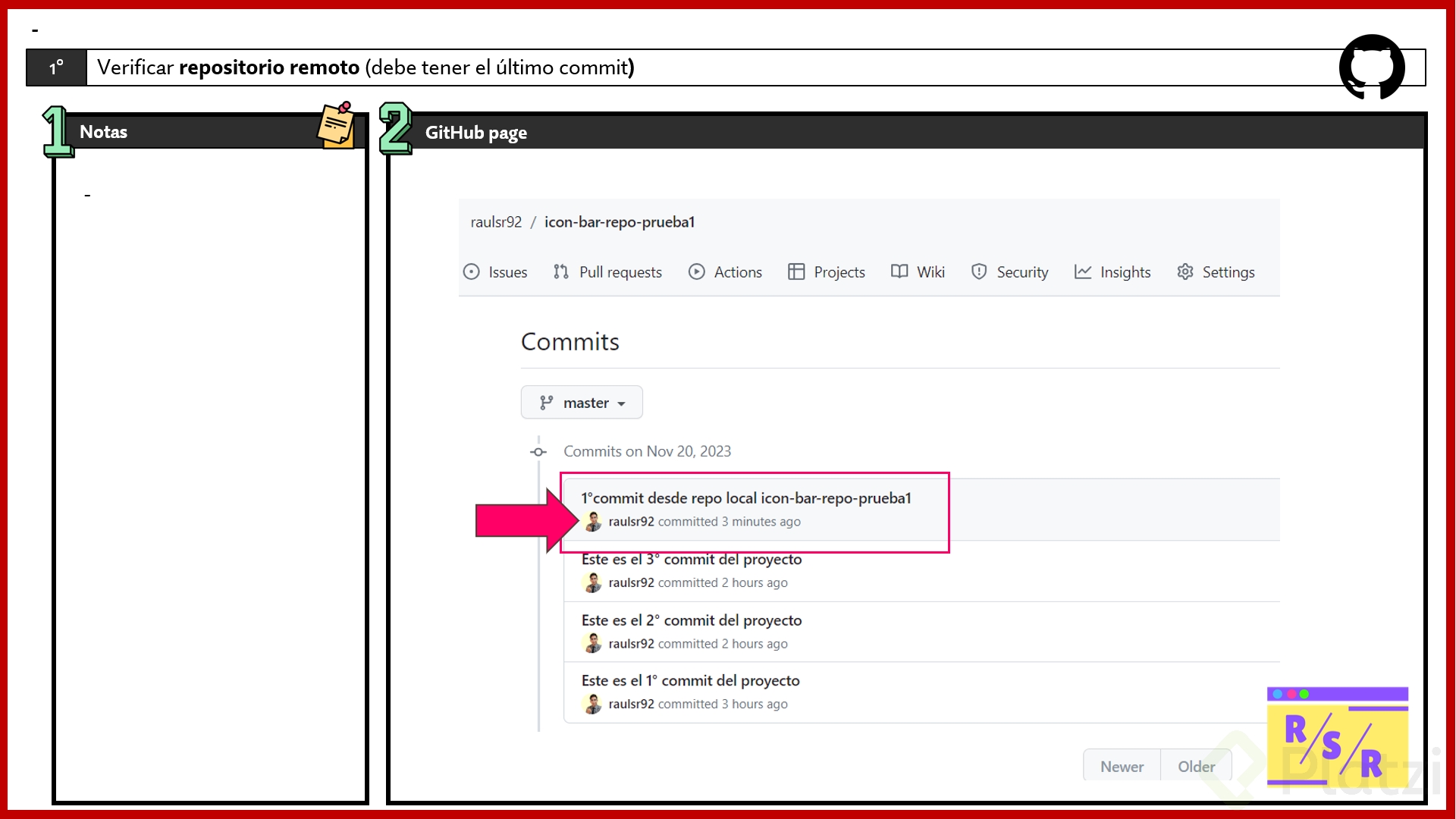Click the GitHub Octocat logo
The image size is (1456, 819).
click(1372, 67)
